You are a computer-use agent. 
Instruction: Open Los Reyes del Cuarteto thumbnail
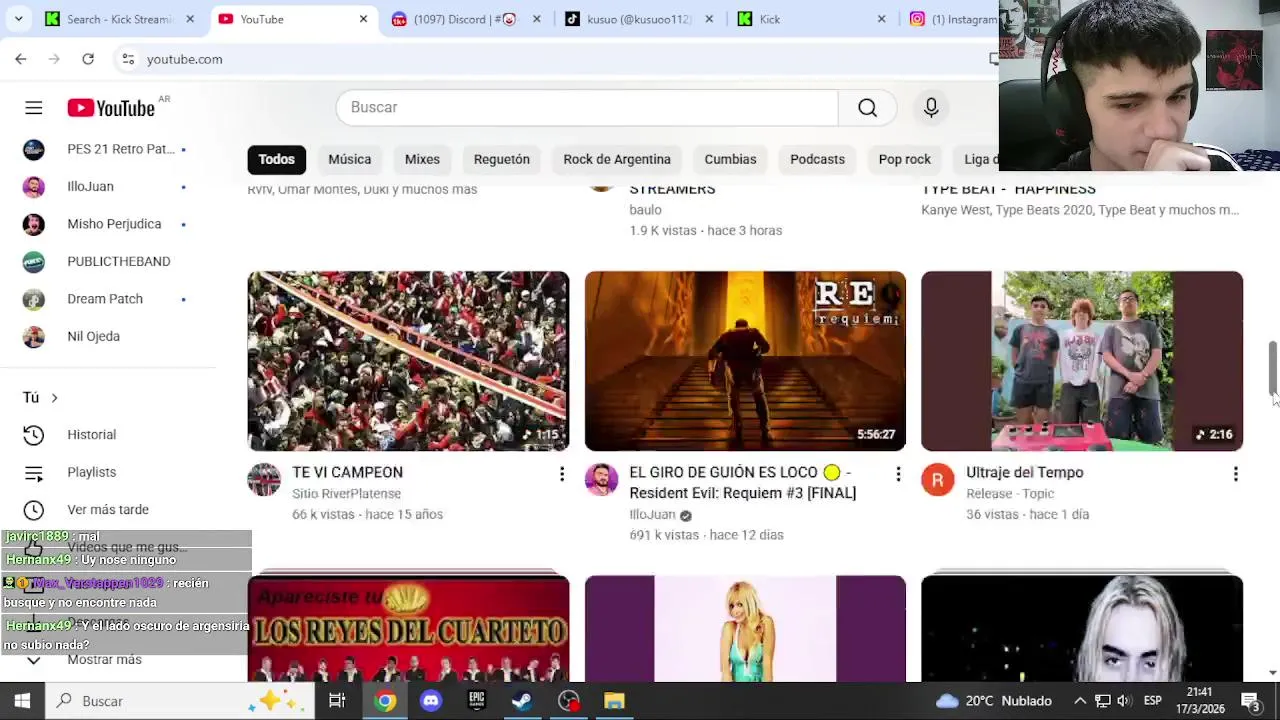coord(408,628)
